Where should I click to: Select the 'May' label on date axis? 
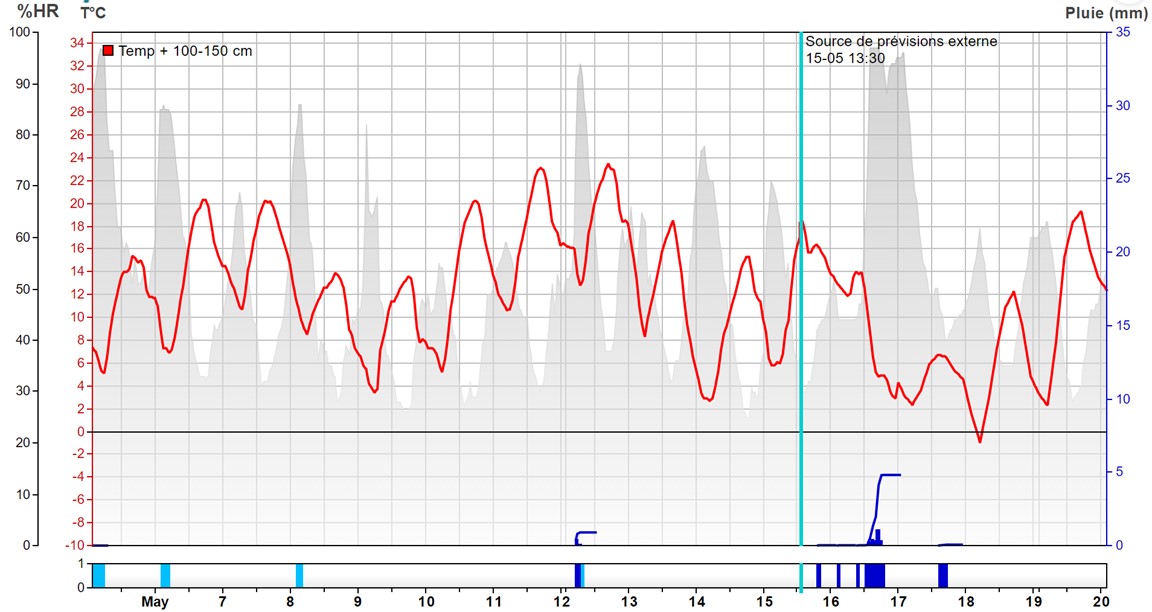click(154, 602)
